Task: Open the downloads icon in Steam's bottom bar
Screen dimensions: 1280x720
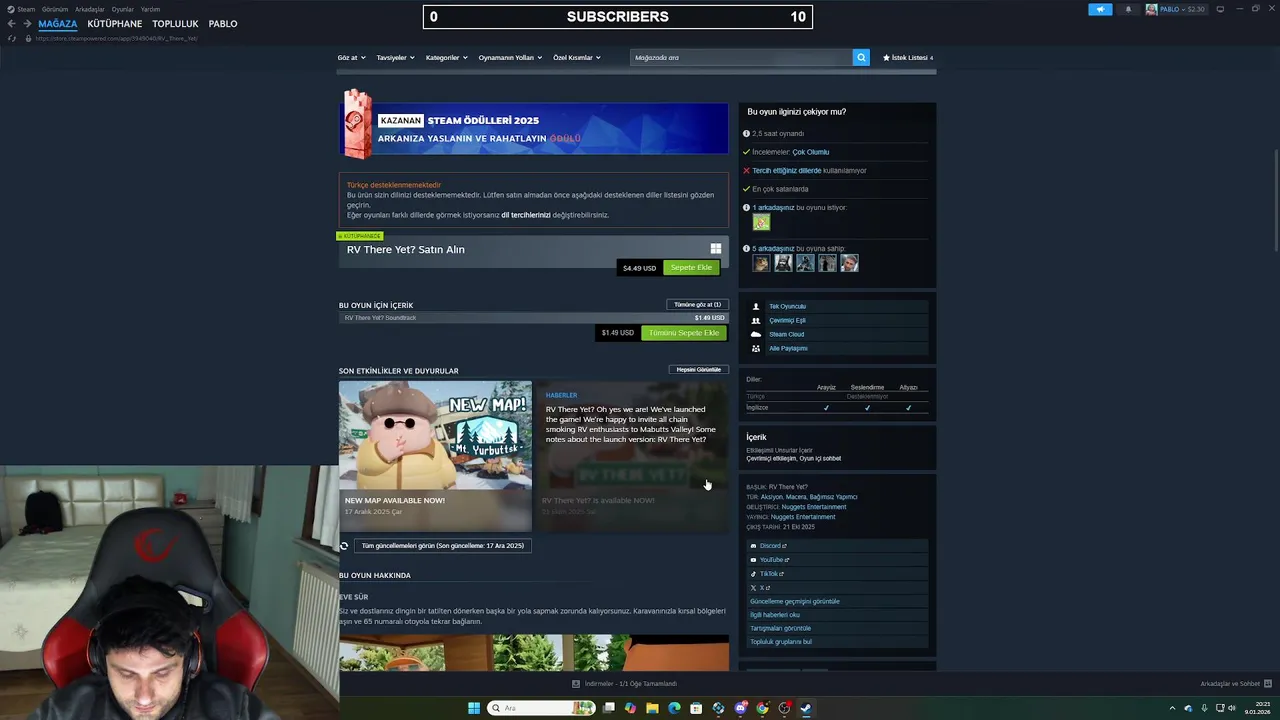Action: (576, 684)
